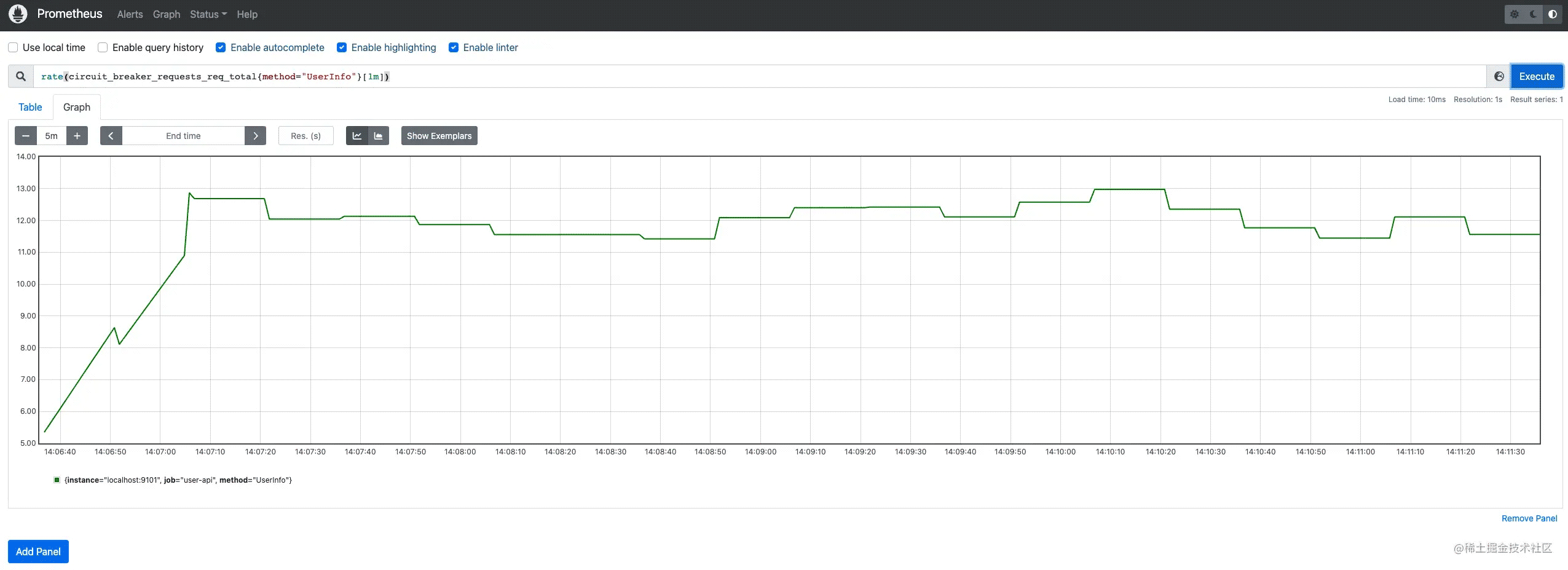Screen dimensions: 1568x570
Task: Disable the Enable autocomplete checkbox
Action: point(221,47)
